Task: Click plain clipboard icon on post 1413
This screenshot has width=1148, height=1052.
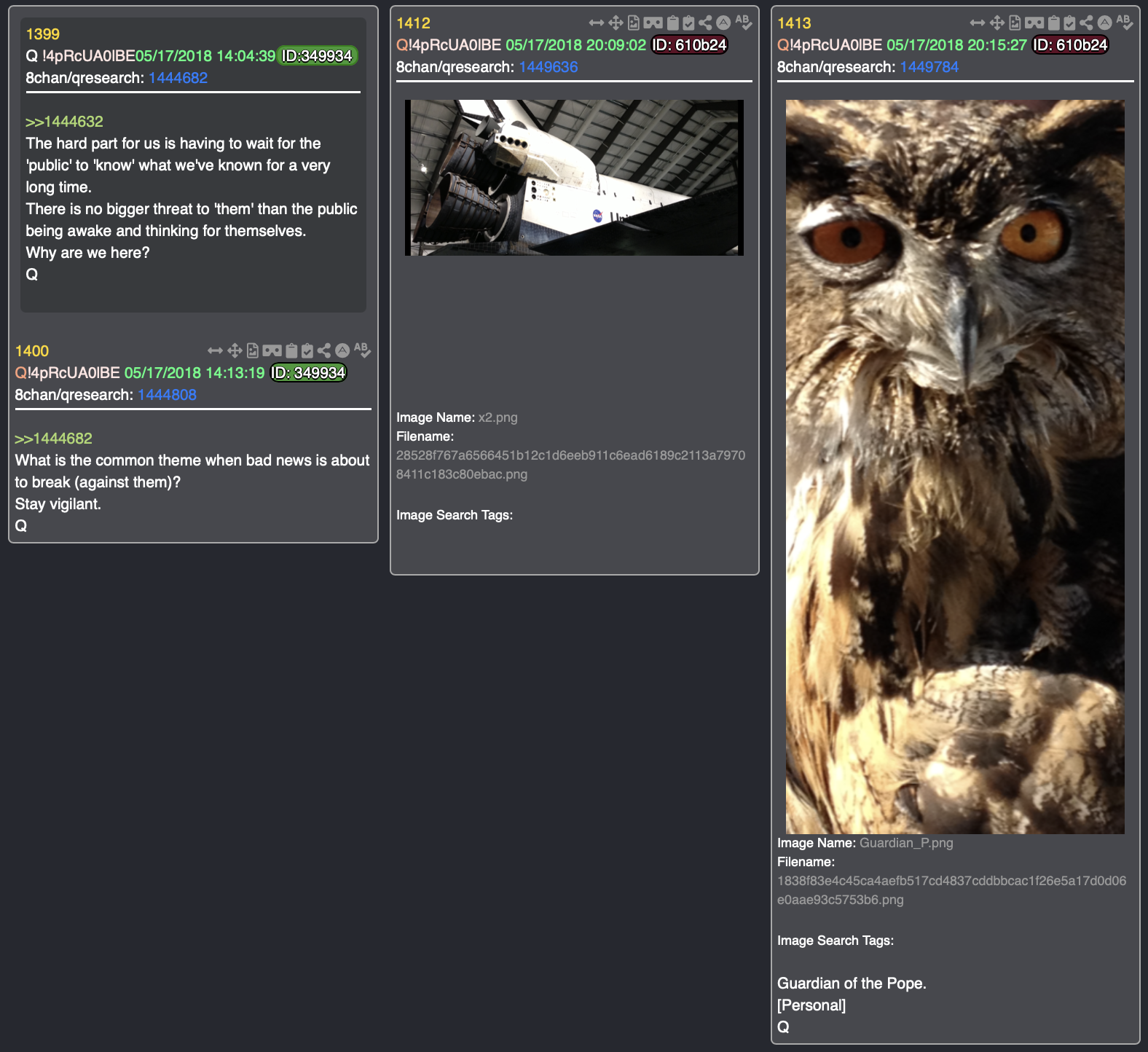Action: 1054,23
